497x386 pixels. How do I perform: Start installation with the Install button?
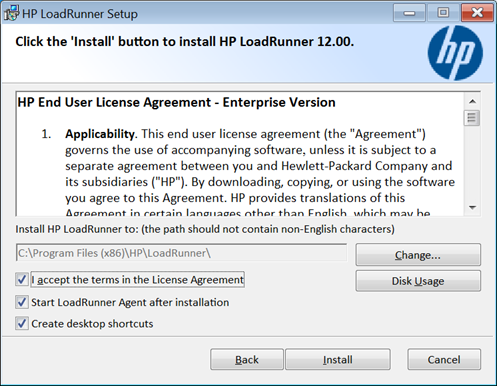coord(337,359)
